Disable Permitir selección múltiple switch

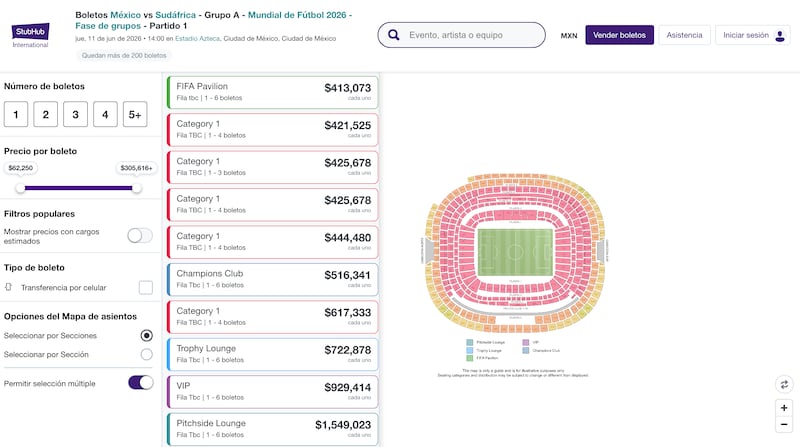141,382
